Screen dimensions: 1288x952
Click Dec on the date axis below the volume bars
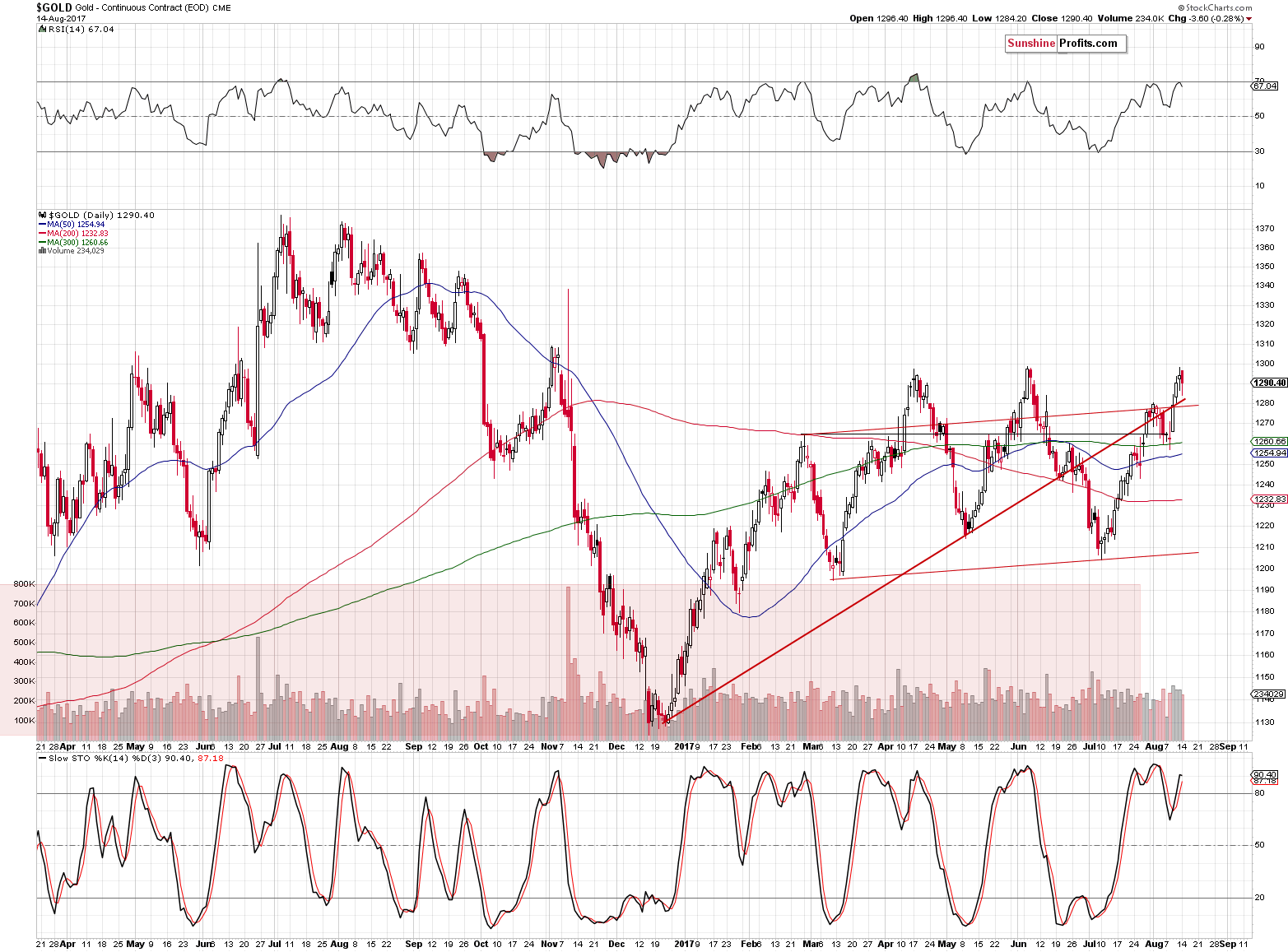pos(616,746)
